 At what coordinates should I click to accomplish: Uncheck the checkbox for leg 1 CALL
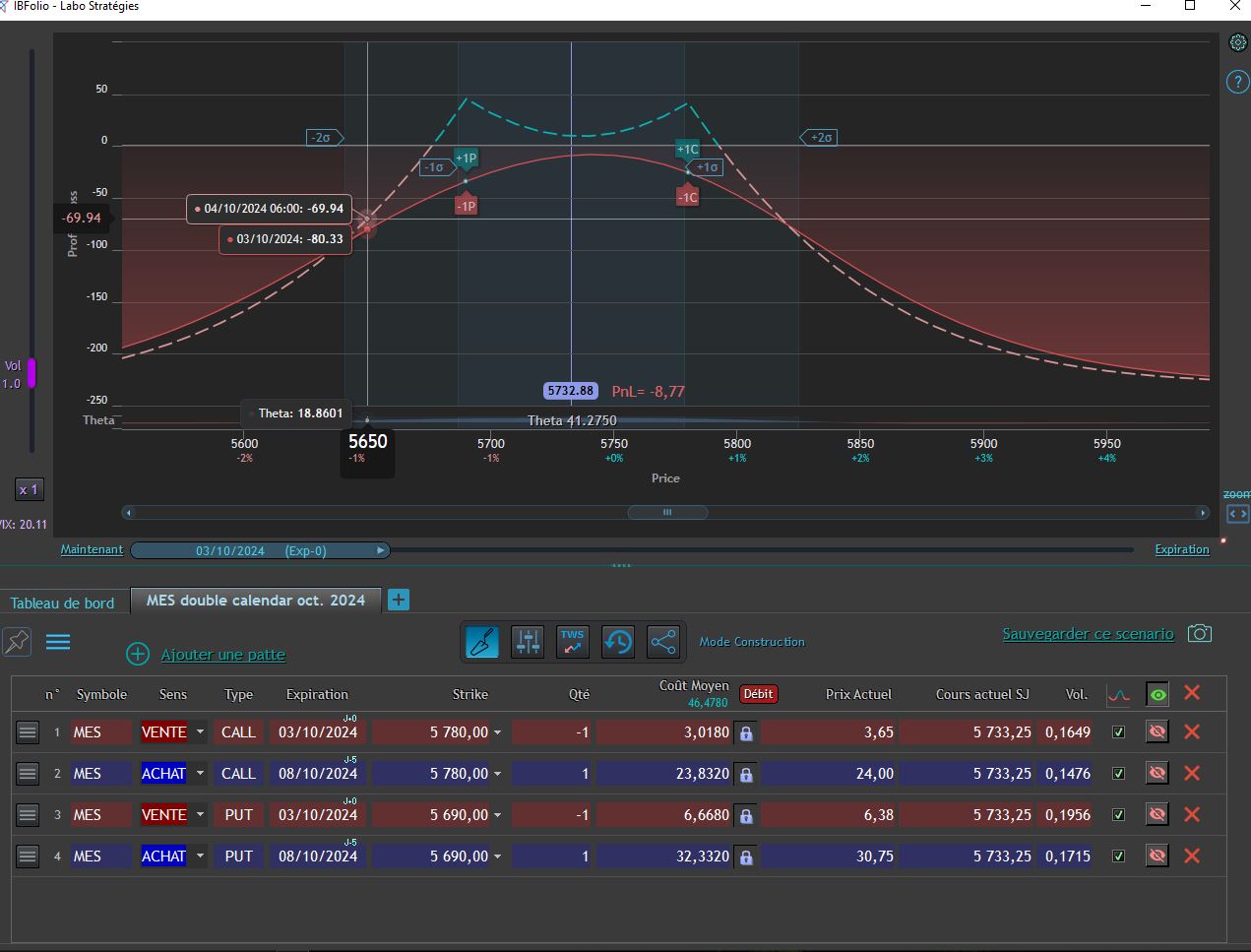coord(1118,732)
